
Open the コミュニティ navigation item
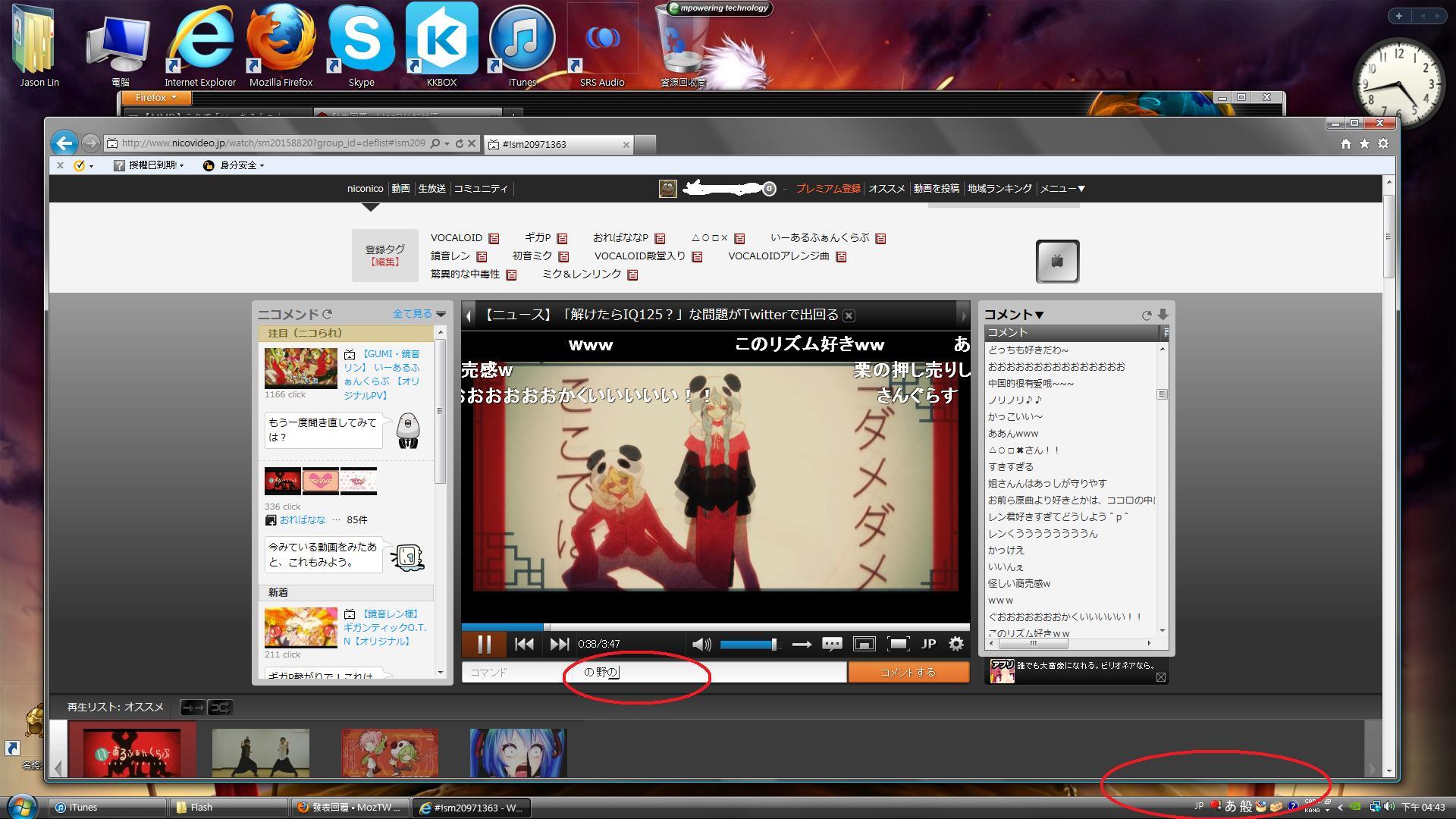[x=481, y=188]
